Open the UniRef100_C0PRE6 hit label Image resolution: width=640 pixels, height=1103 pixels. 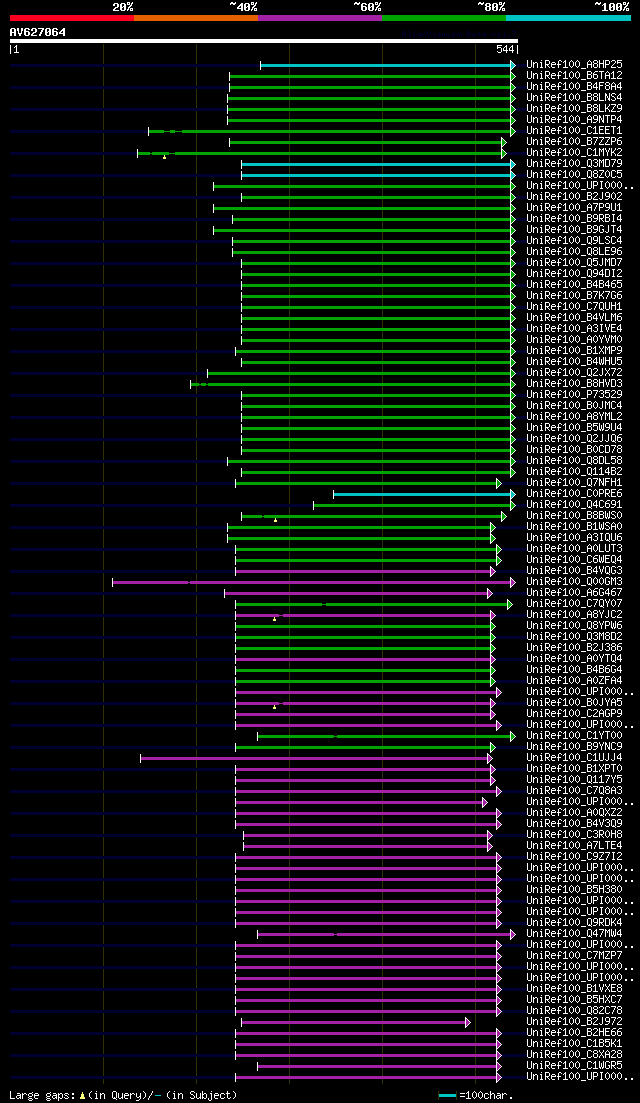[574, 494]
